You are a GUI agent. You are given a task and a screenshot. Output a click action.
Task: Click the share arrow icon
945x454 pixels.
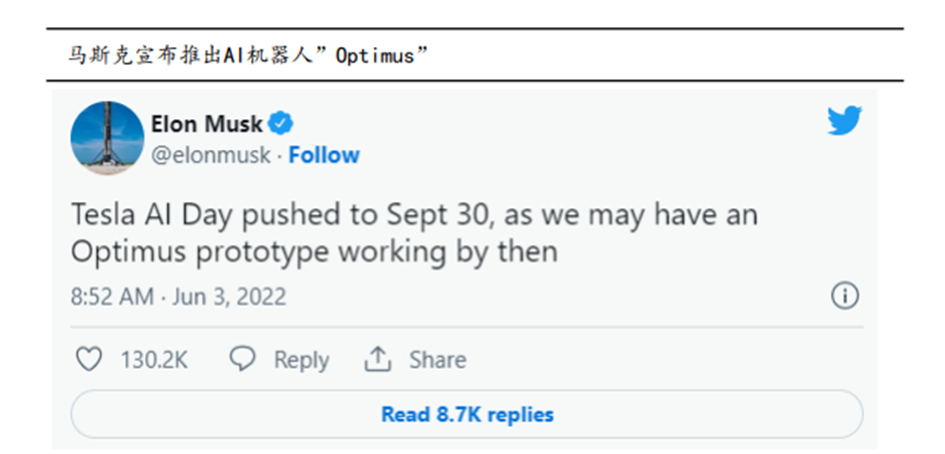click(377, 359)
